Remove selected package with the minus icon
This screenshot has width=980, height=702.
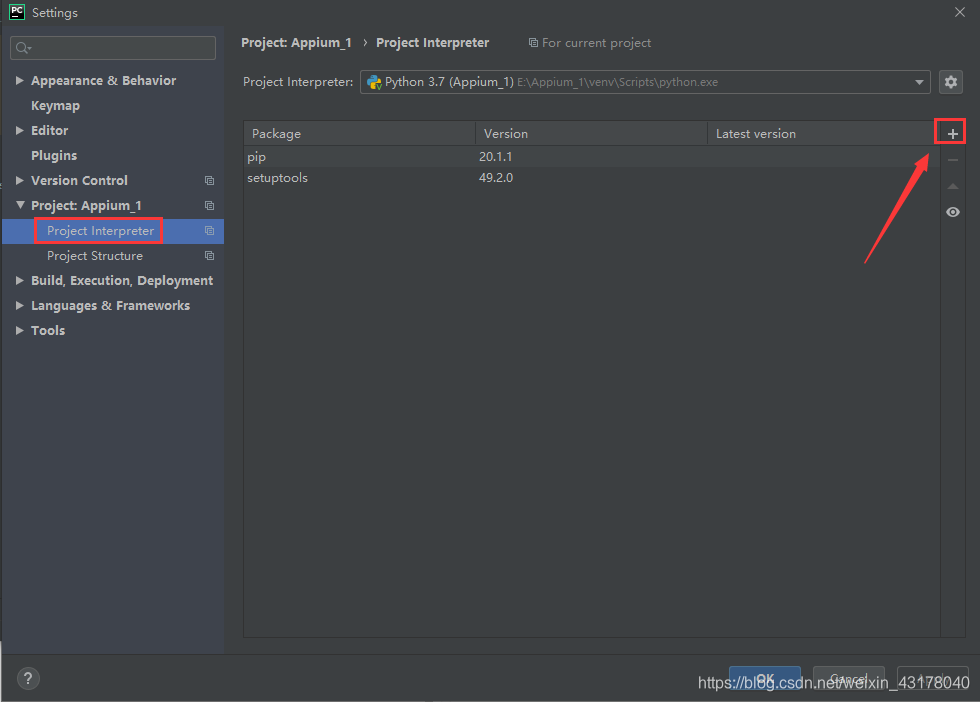point(951,159)
